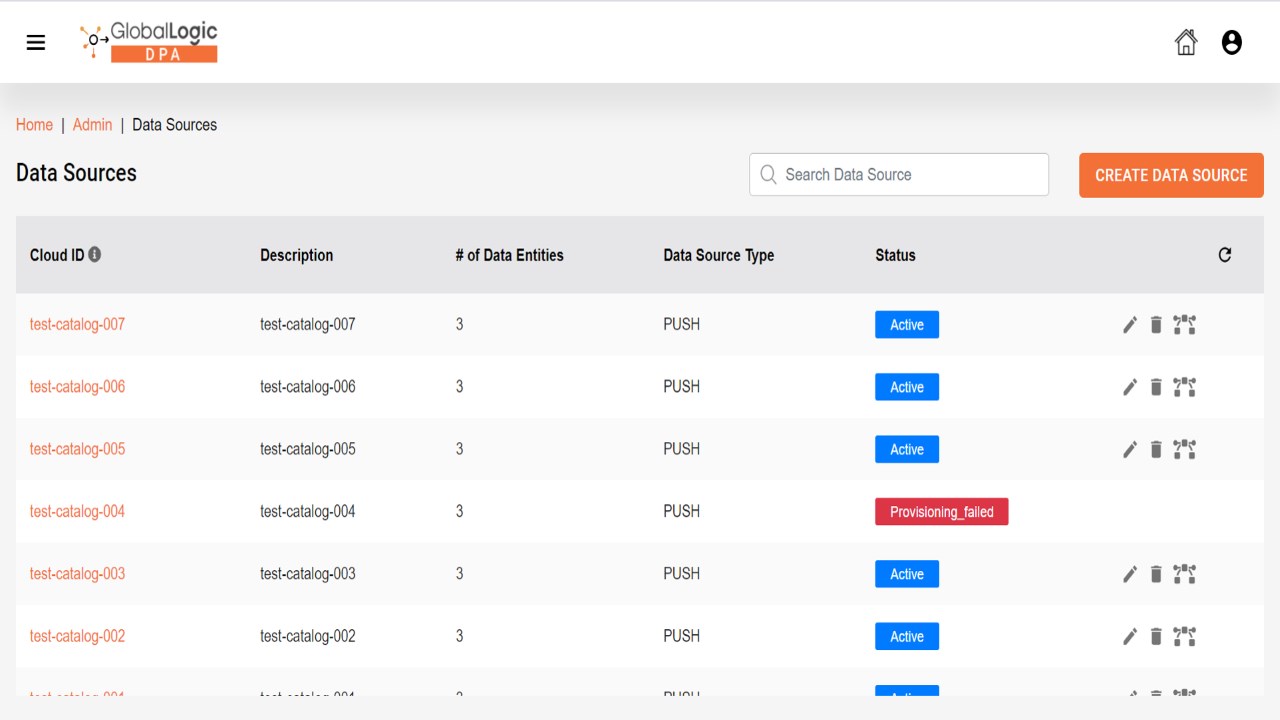Open the user account profile icon
This screenshot has height=720, width=1280.
pos(1232,42)
